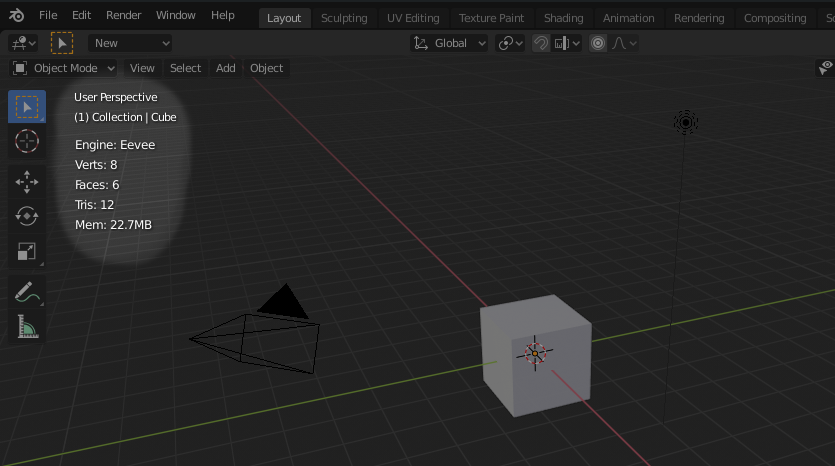This screenshot has height=466, width=835.
Task: Open the Object Mode dropdown
Action: point(63,68)
